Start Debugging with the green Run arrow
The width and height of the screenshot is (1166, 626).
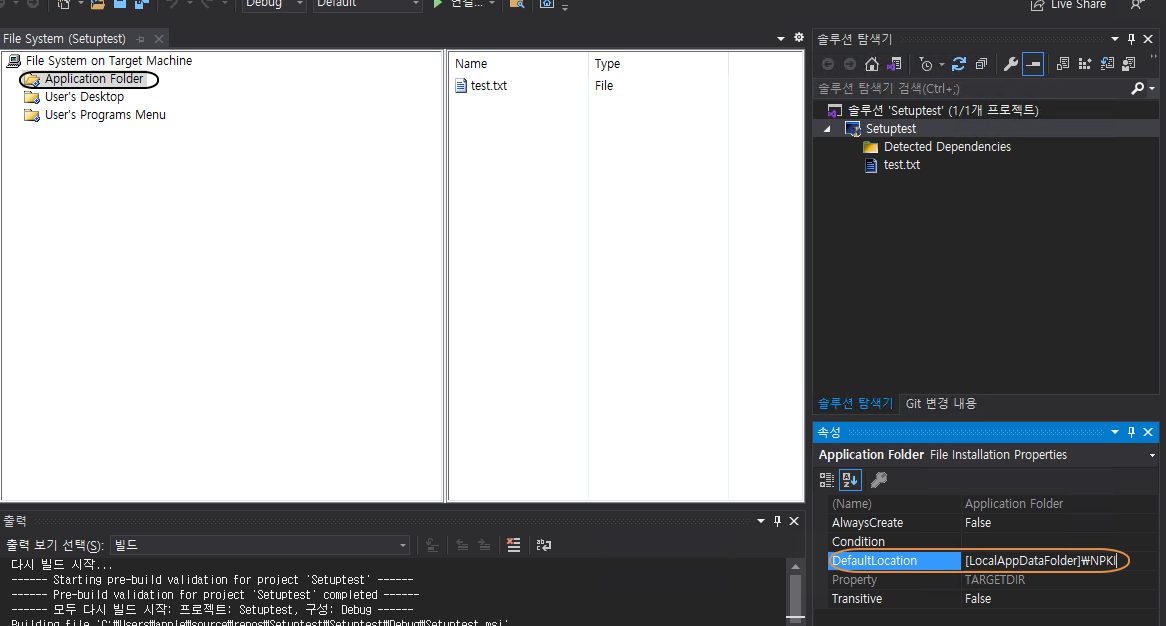[438, 4]
